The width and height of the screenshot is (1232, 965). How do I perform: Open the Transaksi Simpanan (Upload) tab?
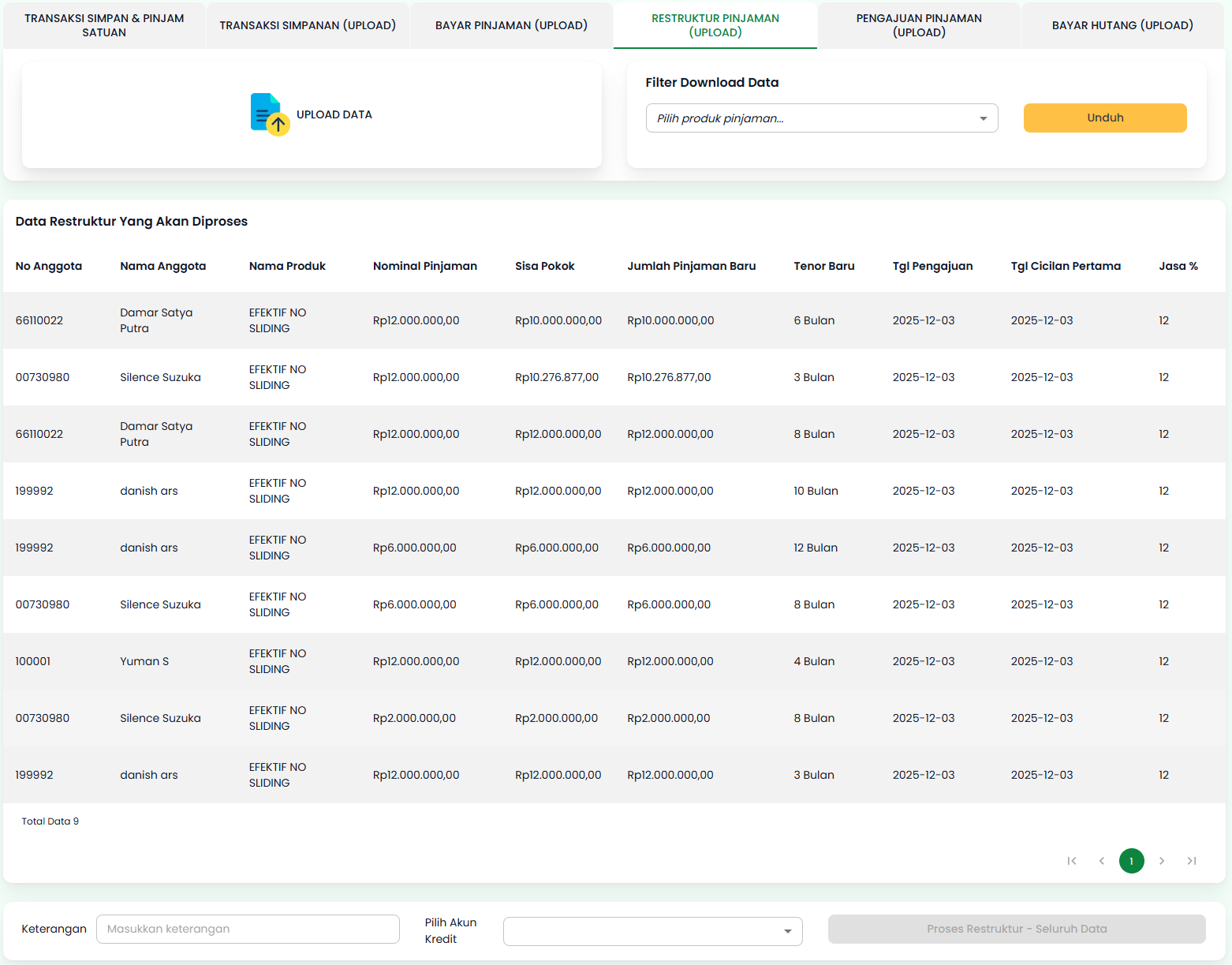point(308,25)
